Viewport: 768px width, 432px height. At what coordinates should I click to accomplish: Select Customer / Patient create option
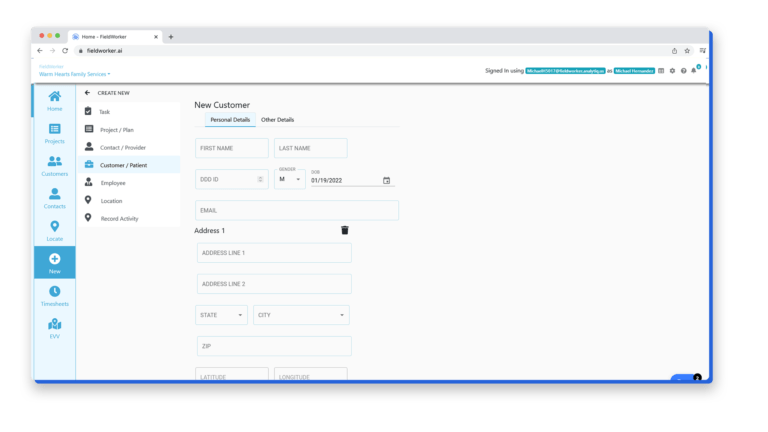pyautogui.click(x=129, y=165)
